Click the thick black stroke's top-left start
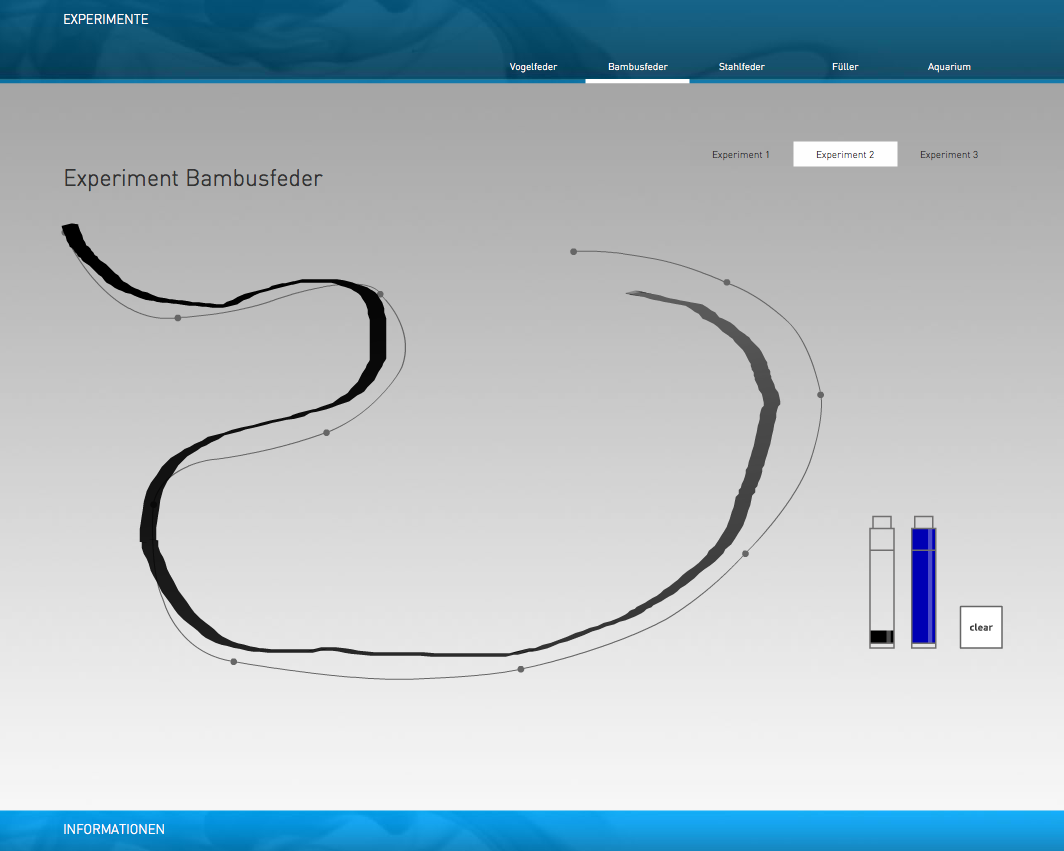The height and width of the screenshot is (851, 1064). (70, 230)
